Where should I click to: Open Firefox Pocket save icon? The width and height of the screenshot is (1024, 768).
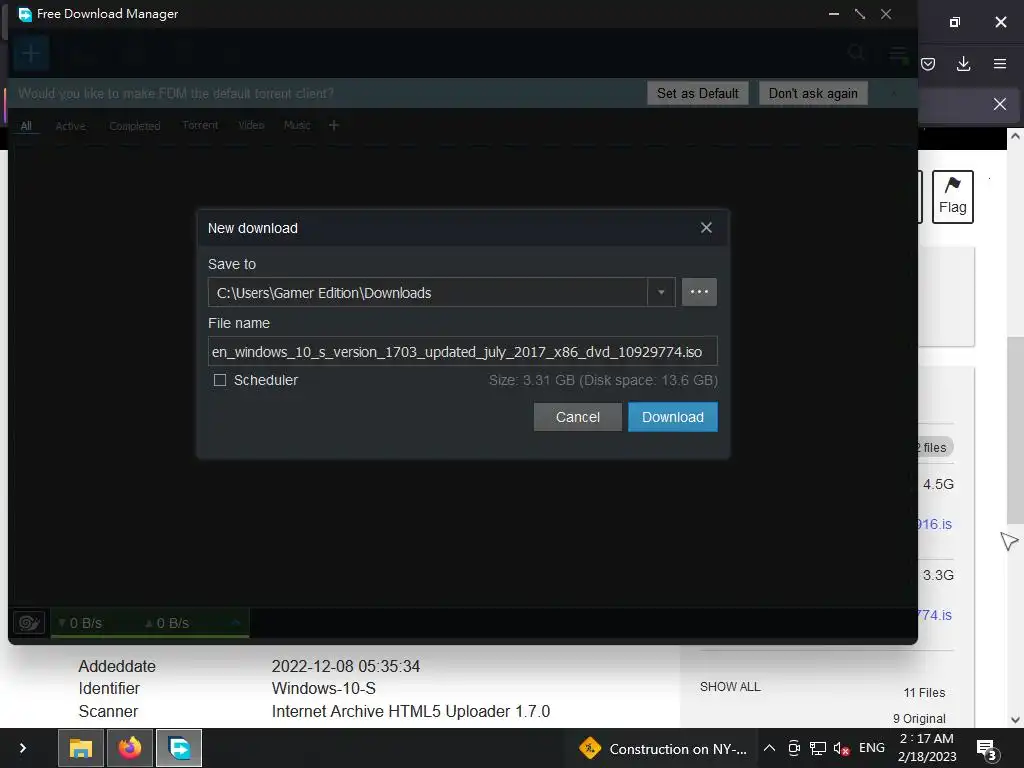927,64
